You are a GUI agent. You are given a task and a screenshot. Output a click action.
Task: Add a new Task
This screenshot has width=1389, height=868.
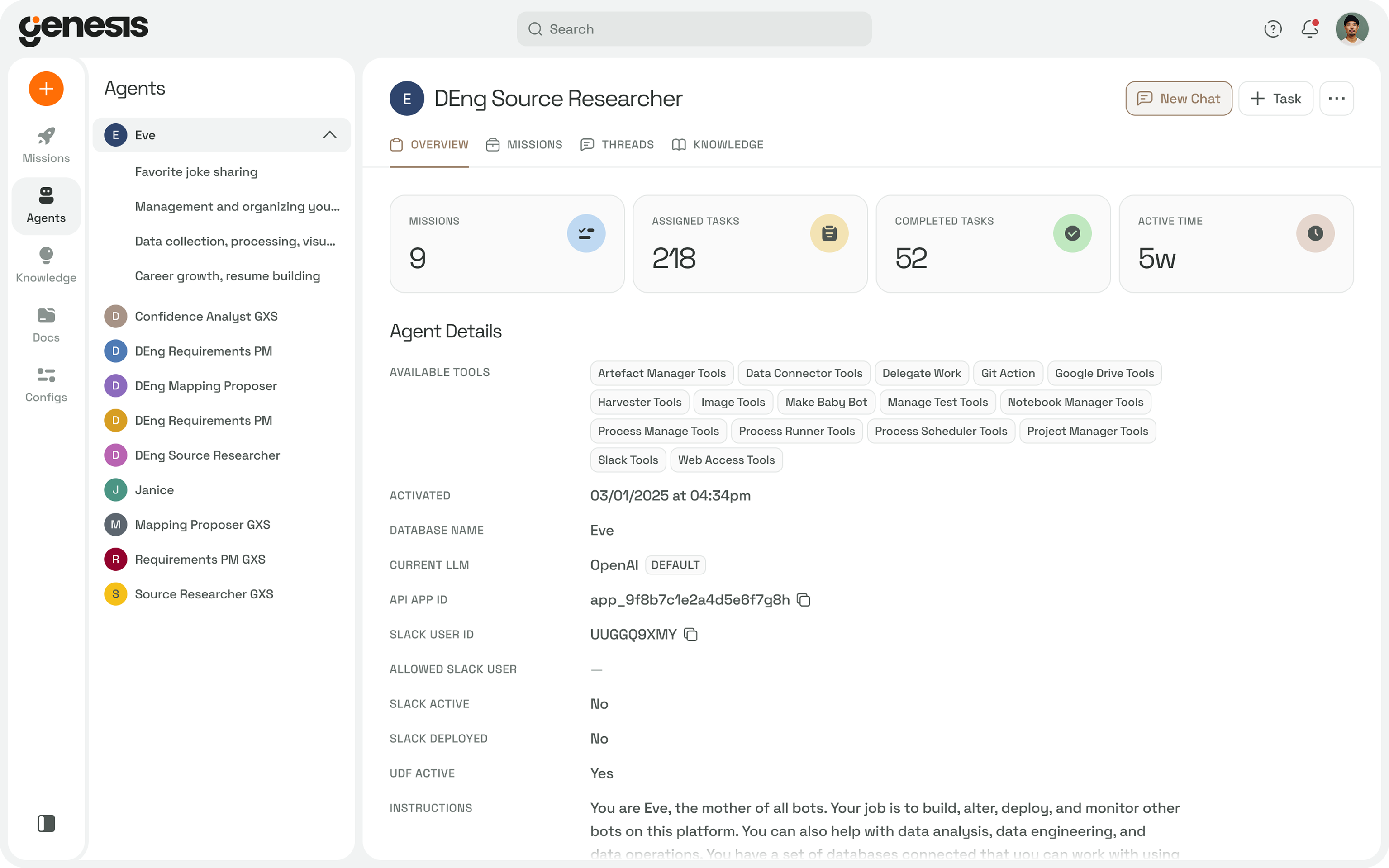1275,99
